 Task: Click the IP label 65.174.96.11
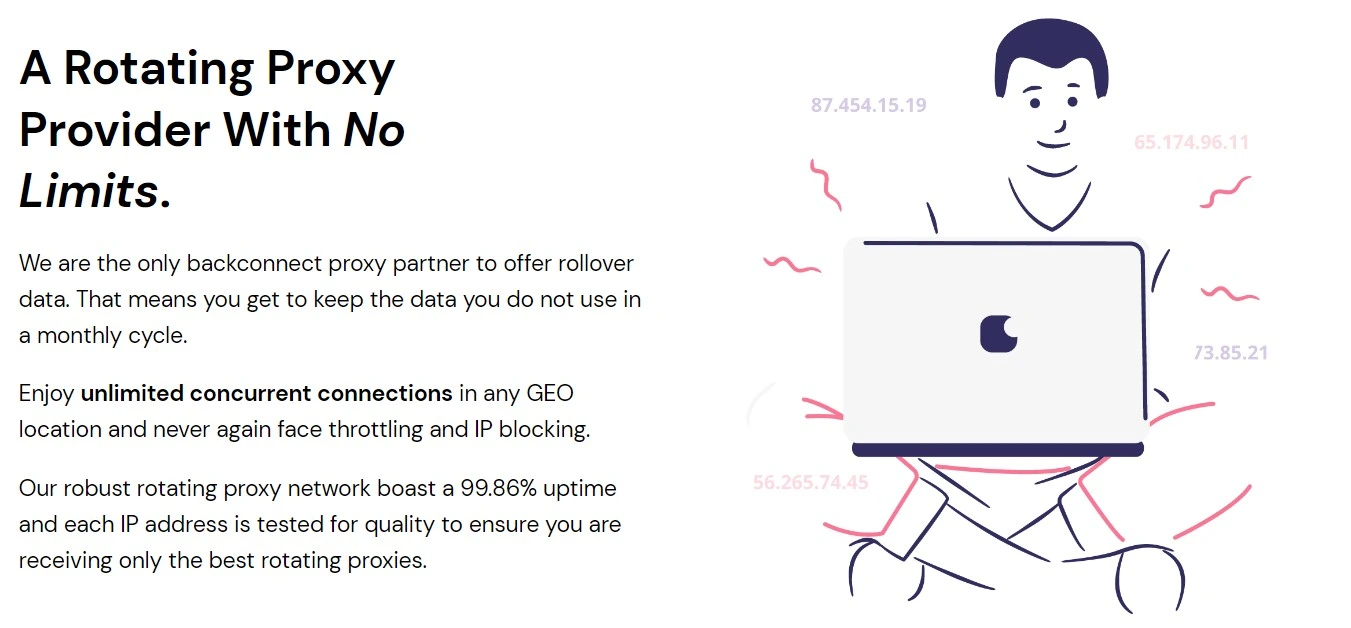1191,142
